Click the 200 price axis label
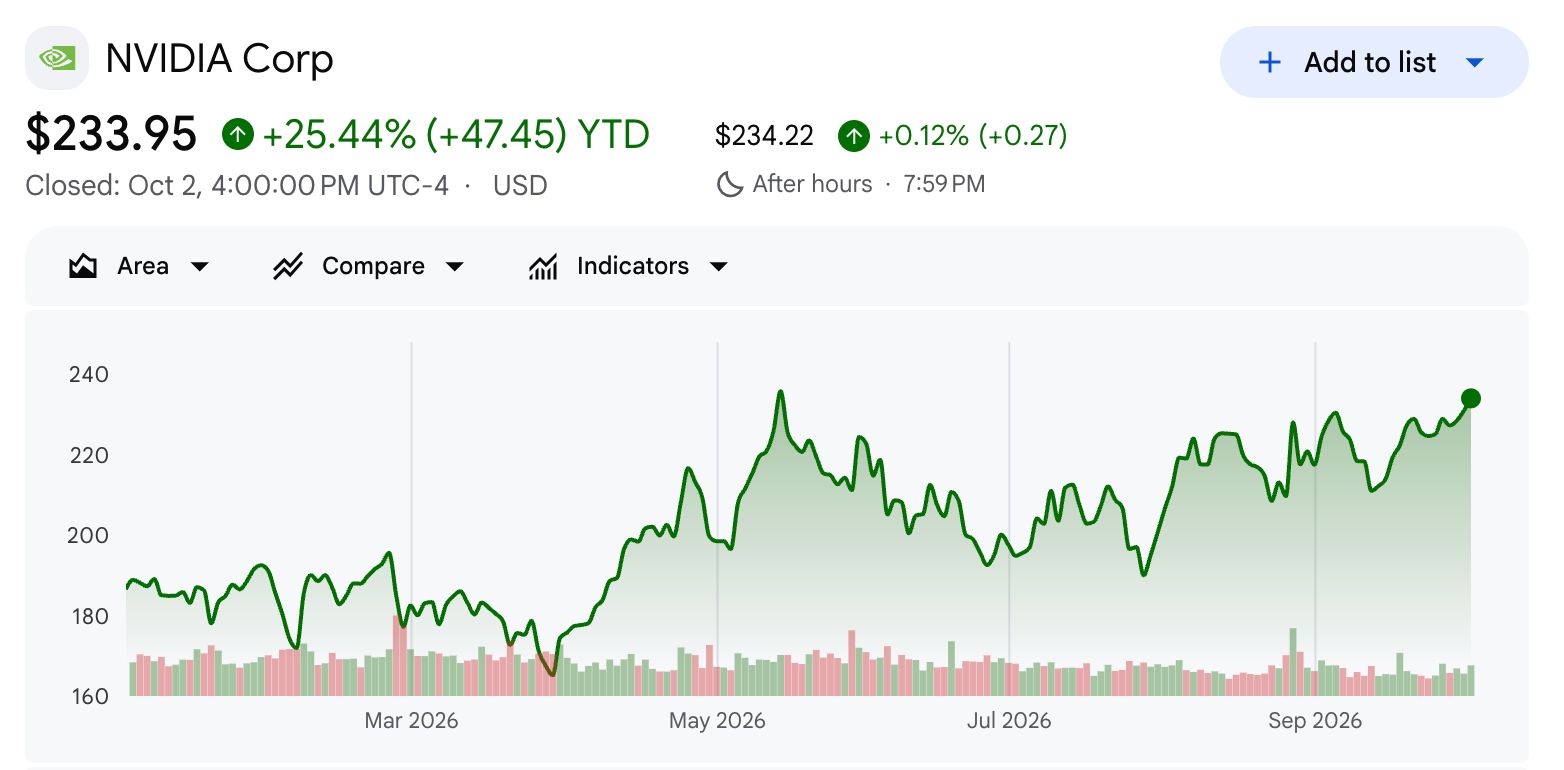The height and width of the screenshot is (770, 1564). tap(88, 535)
